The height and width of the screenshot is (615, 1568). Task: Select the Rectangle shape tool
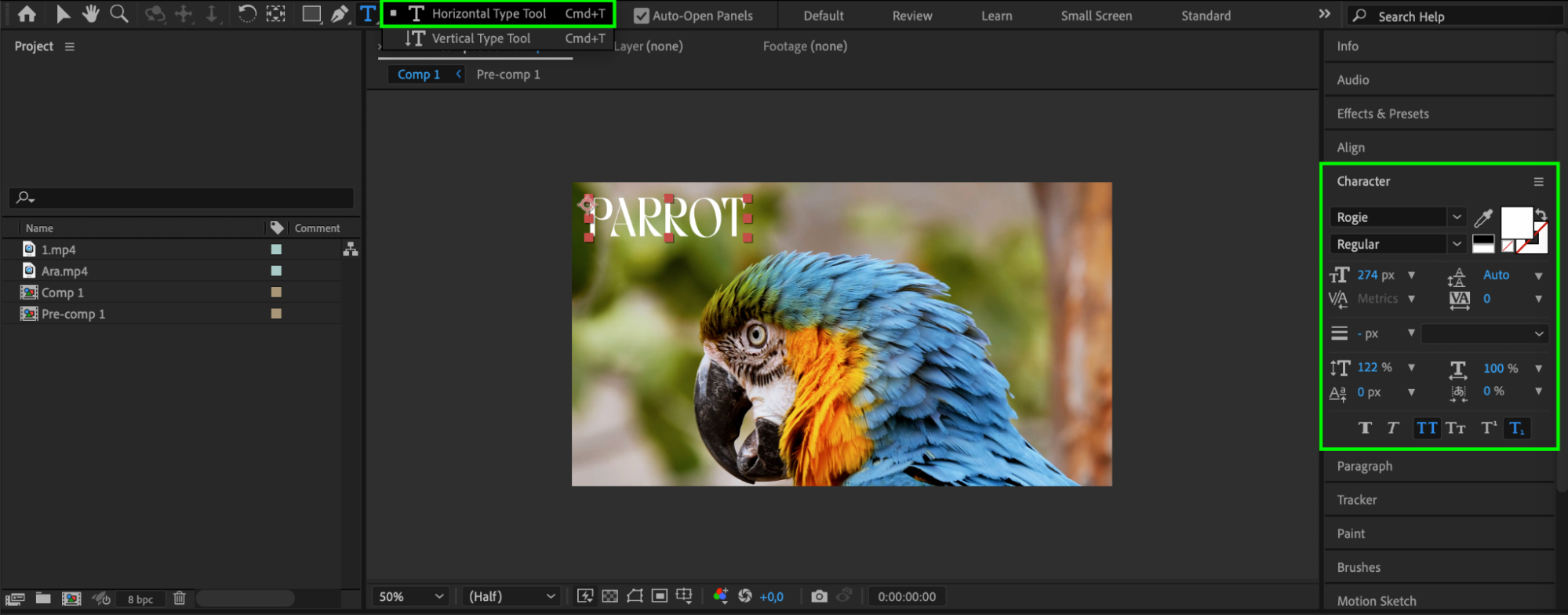pyautogui.click(x=311, y=14)
